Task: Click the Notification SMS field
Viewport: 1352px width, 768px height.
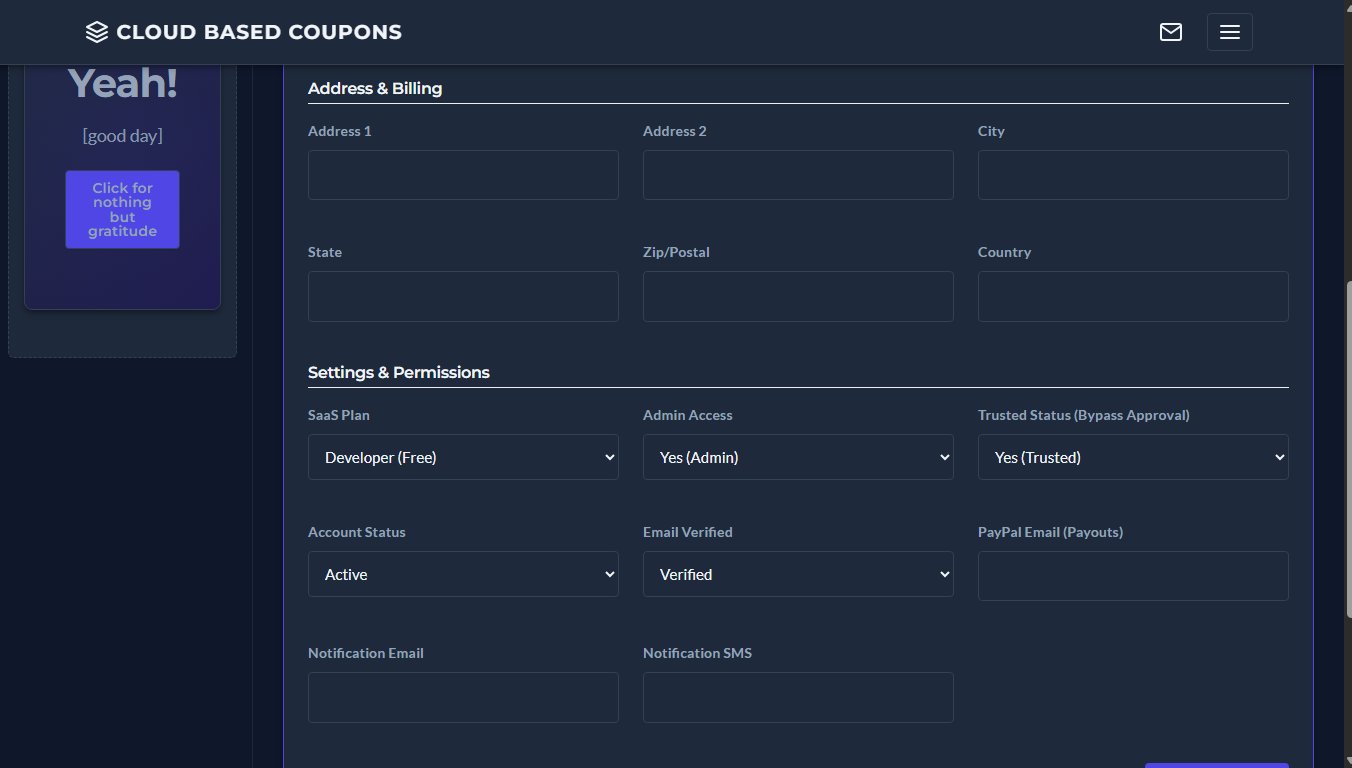Action: 797,697
